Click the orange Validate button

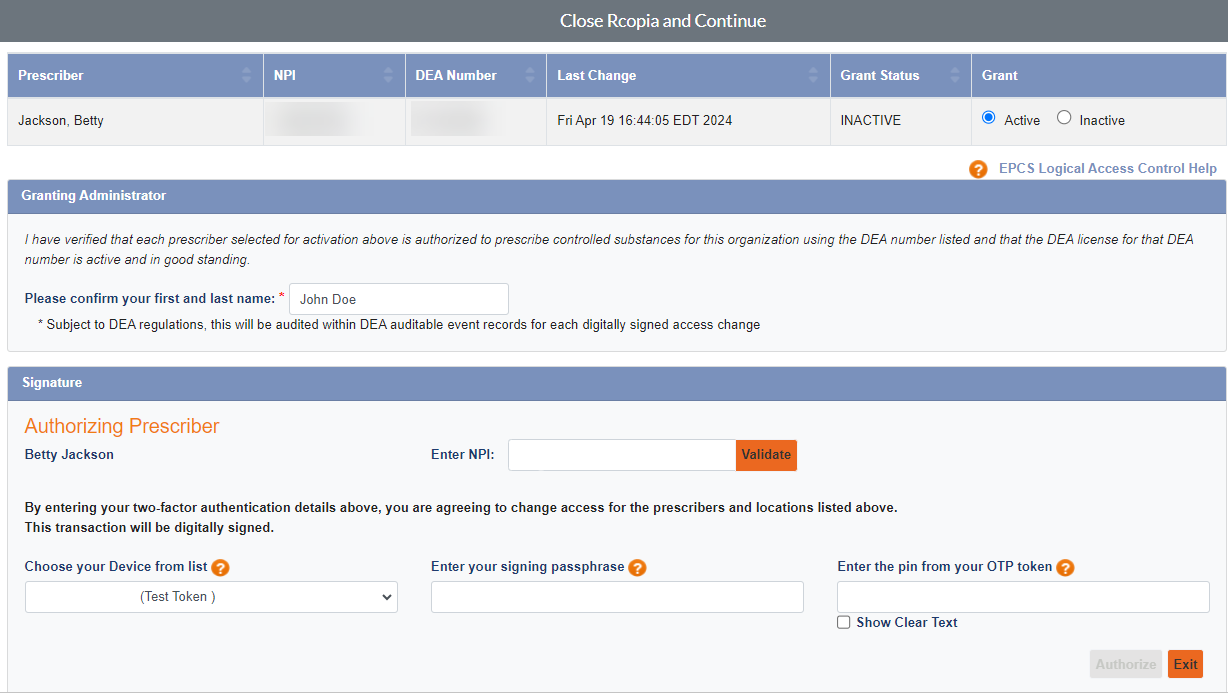tap(766, 455)
